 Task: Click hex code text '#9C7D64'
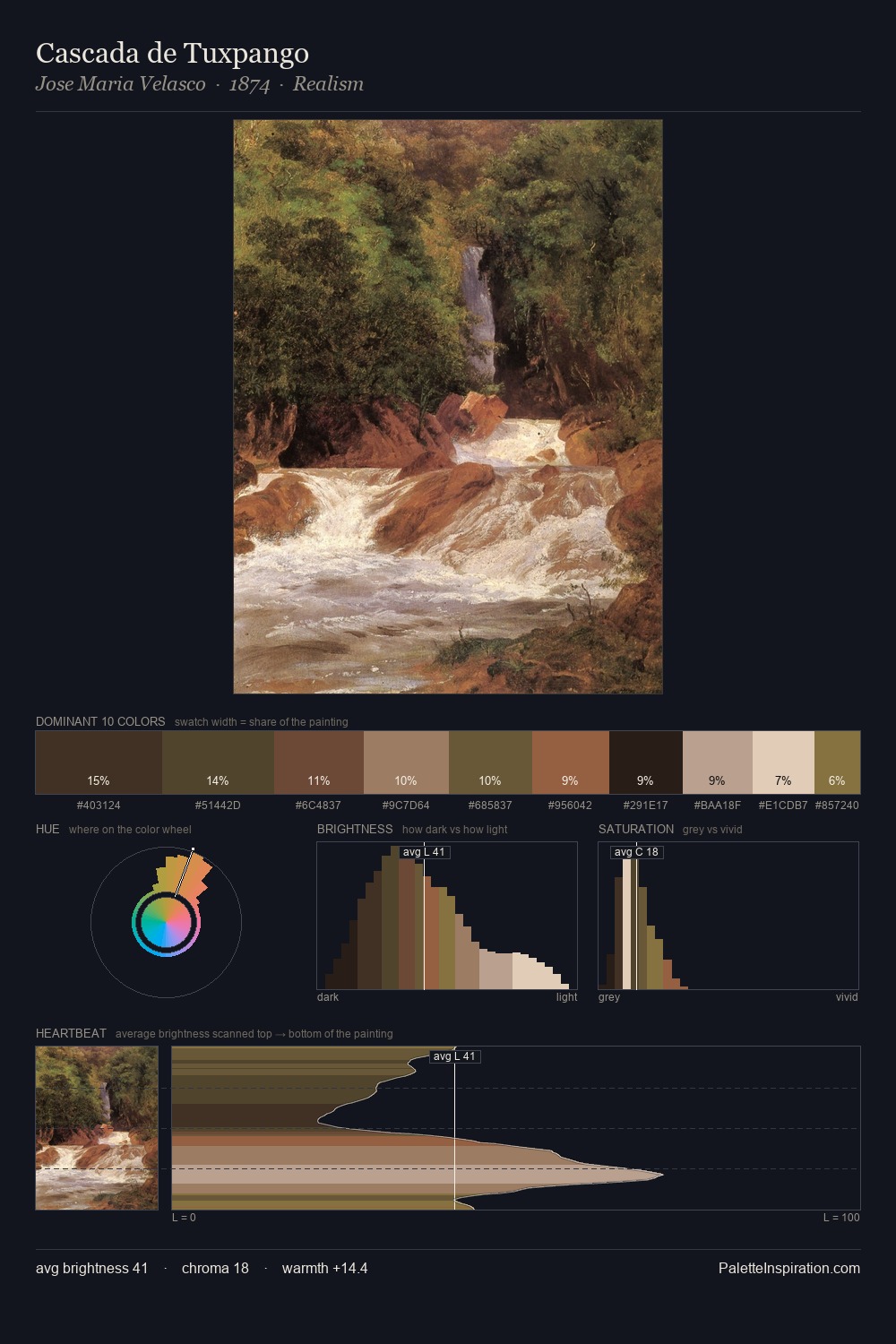pos(406,806)
